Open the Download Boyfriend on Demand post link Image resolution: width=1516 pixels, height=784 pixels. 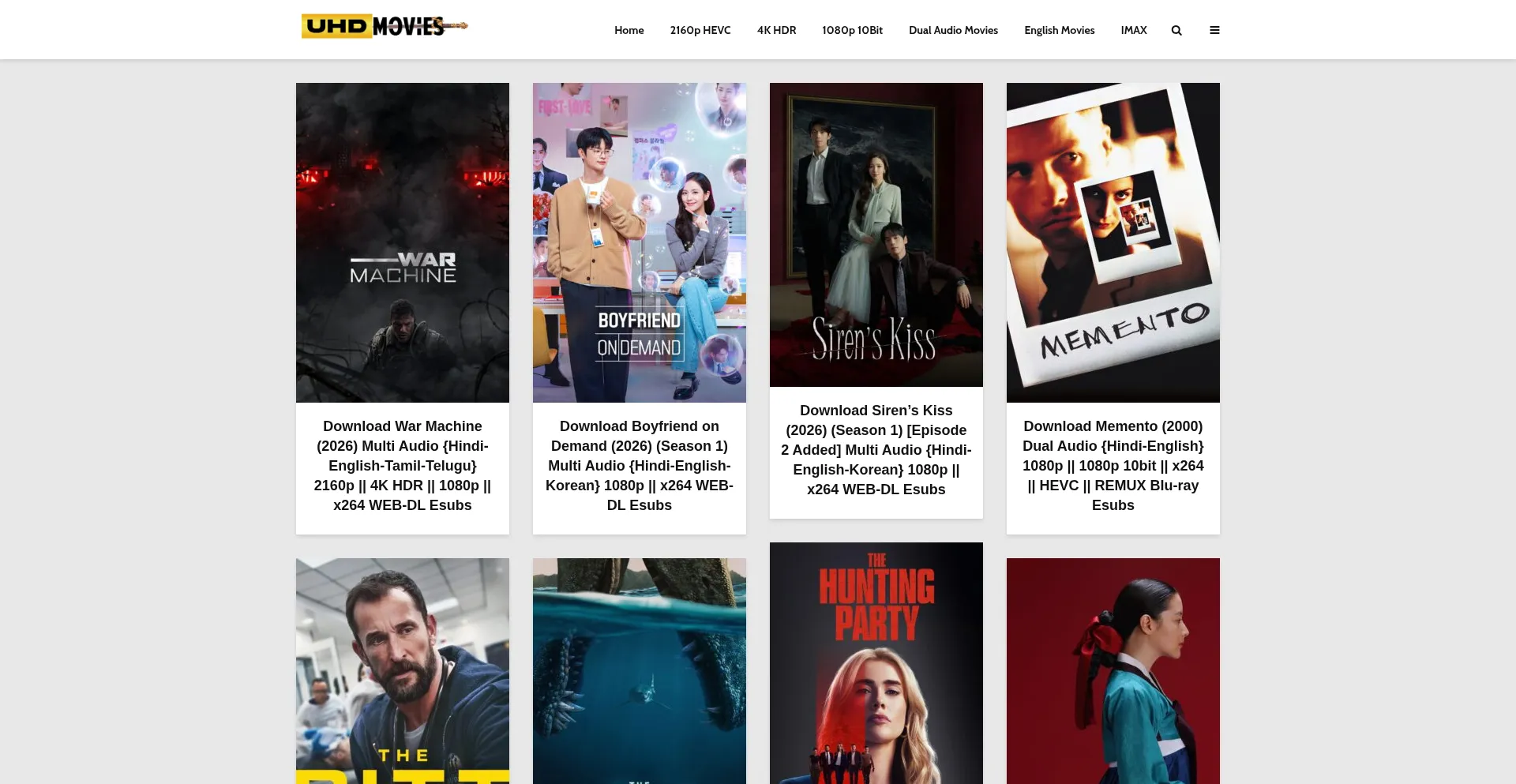(x=640, y=466)
